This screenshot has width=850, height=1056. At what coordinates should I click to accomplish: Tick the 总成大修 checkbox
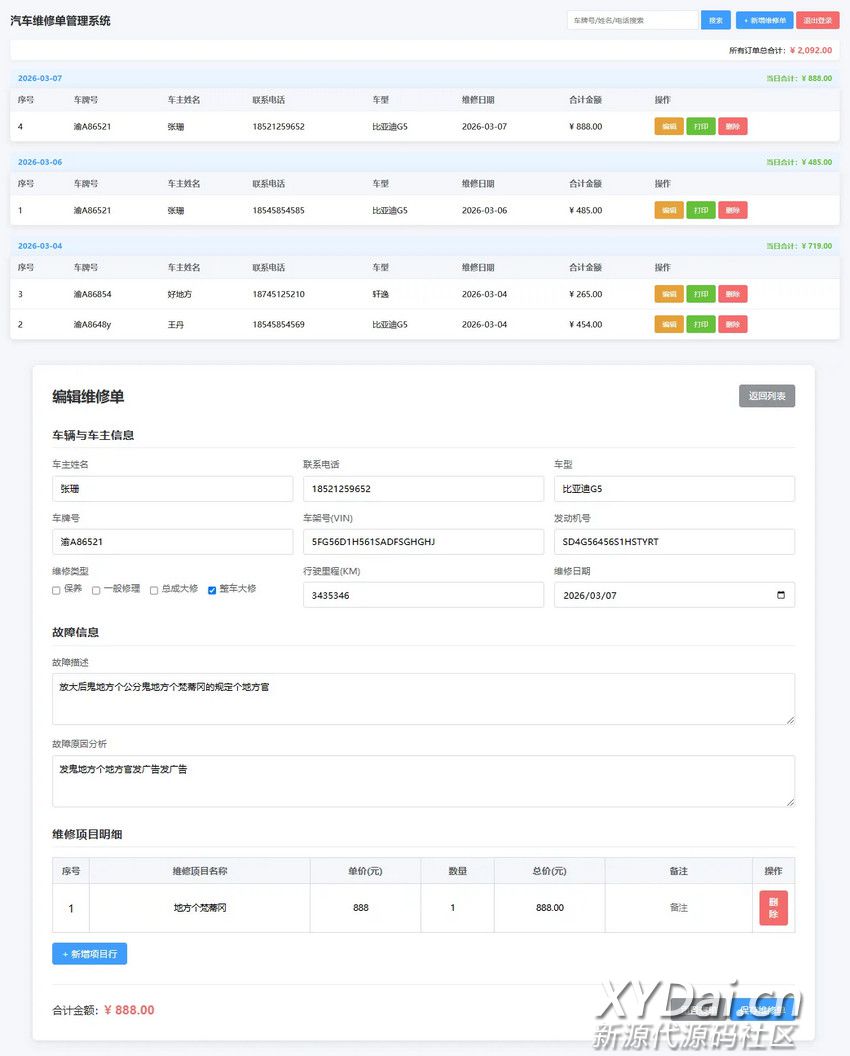click(x=154, y=590)
